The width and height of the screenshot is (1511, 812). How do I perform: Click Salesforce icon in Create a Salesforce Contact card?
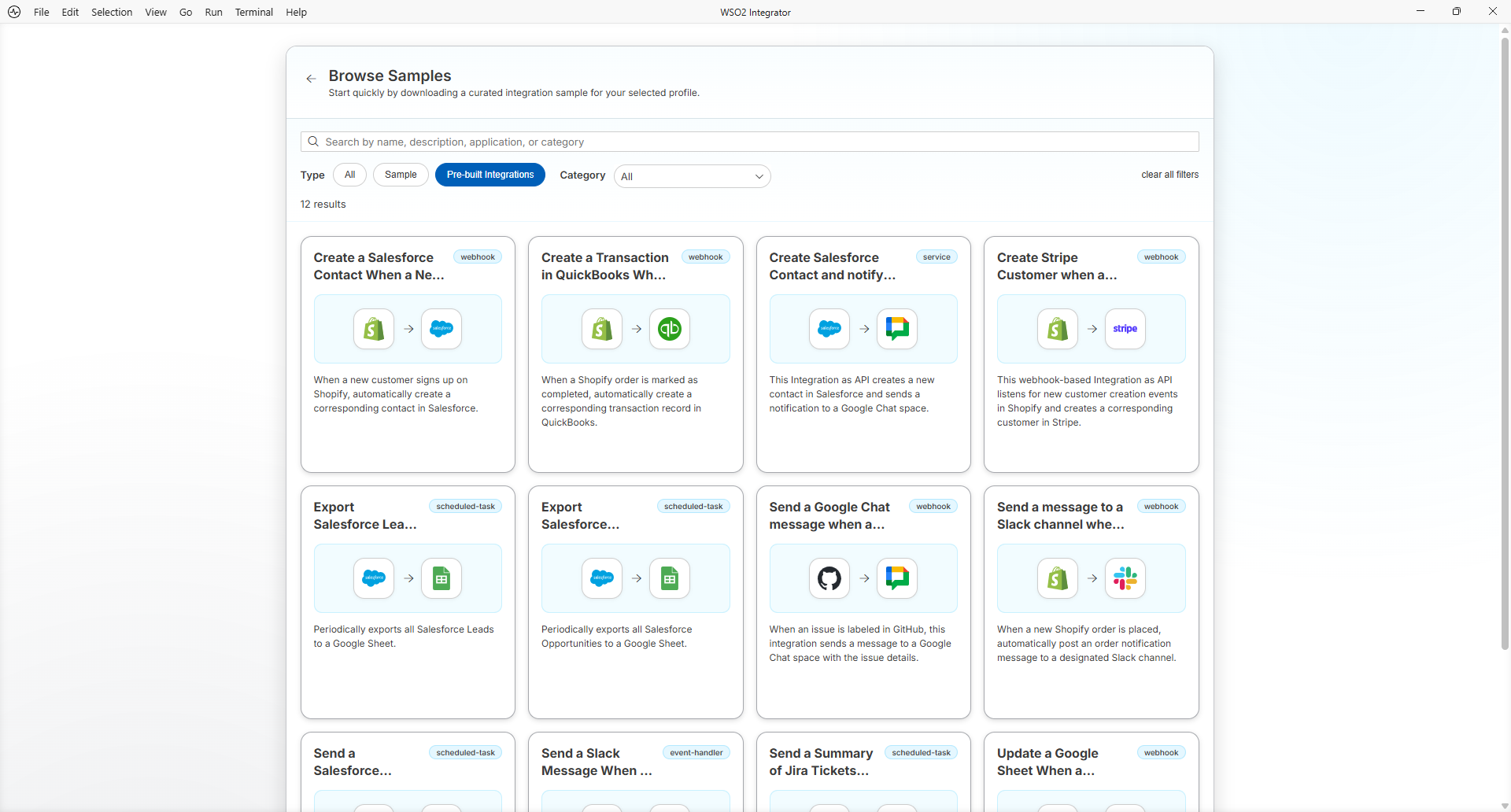(x=441, y=329)
